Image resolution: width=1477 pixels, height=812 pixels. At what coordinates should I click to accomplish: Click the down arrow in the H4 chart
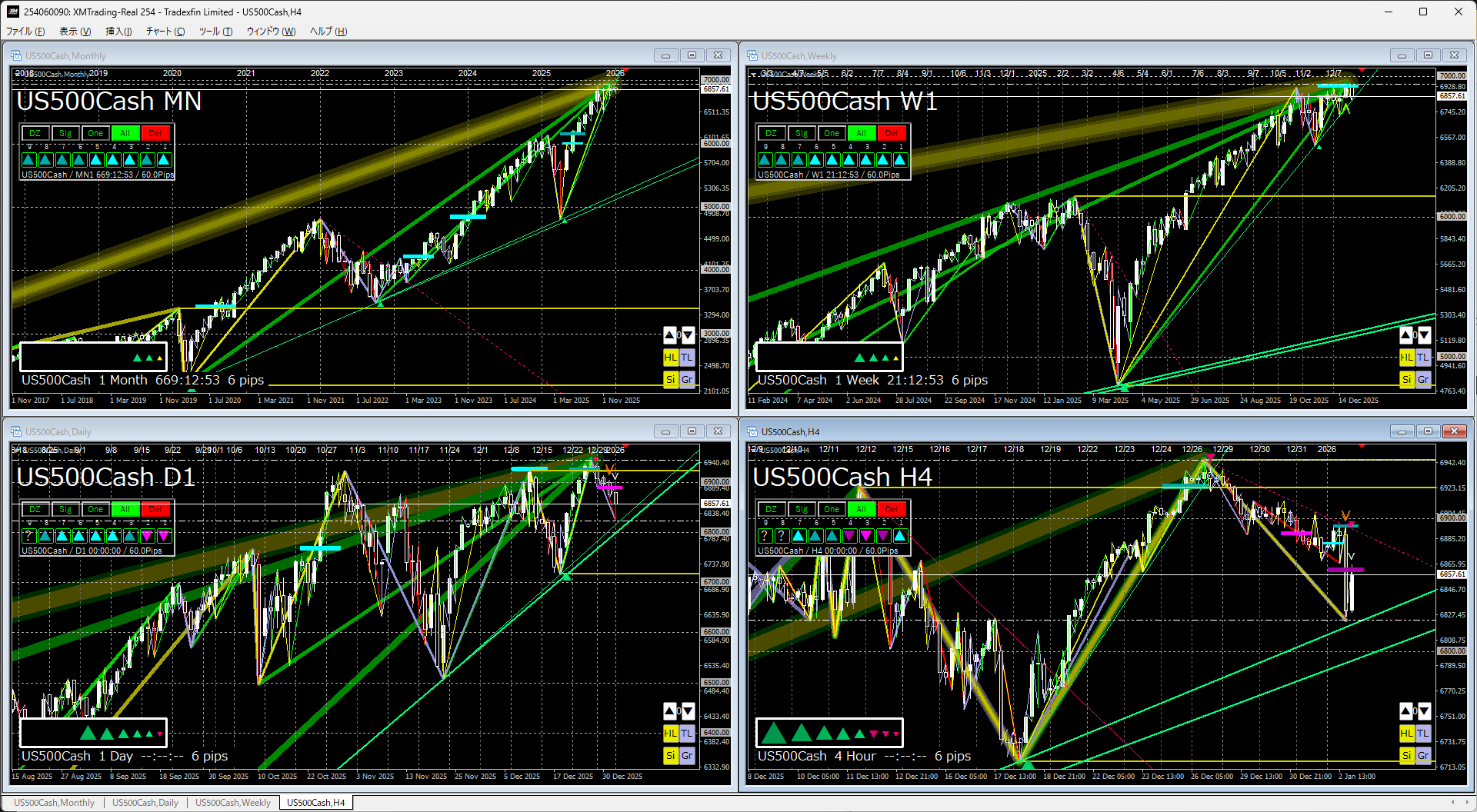coord(1425,711)
